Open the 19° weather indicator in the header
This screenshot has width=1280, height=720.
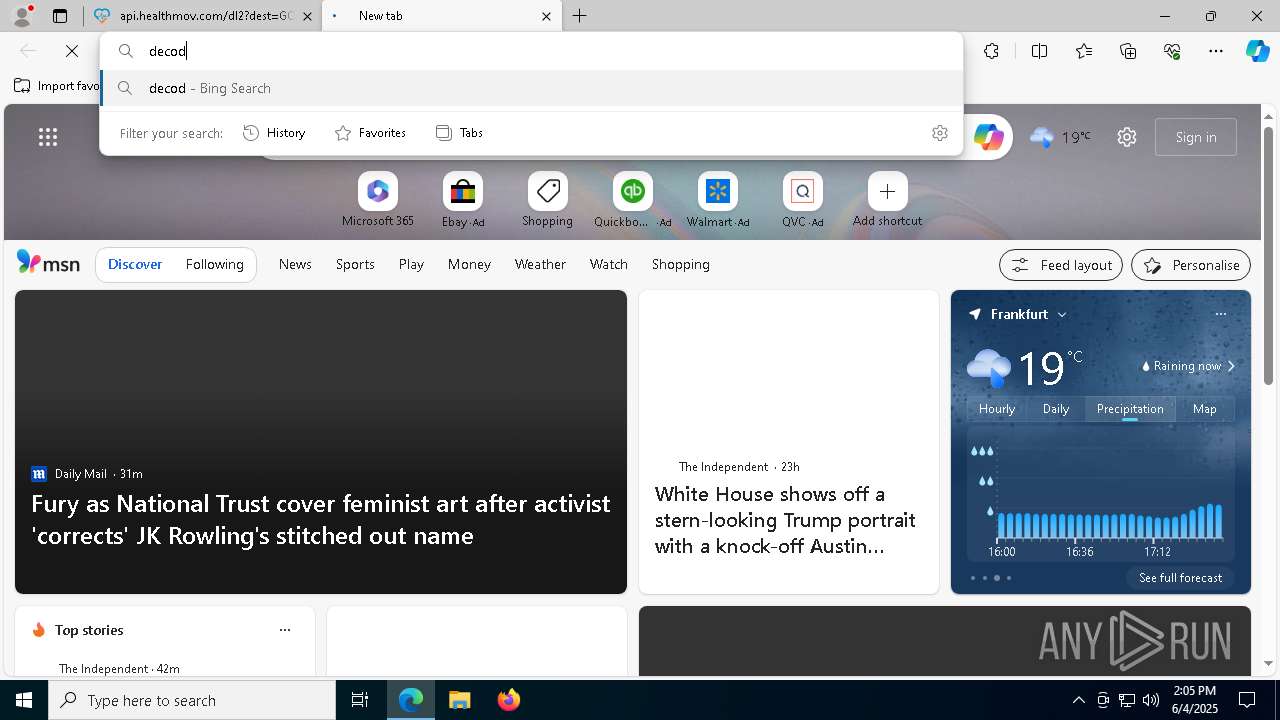pos(1060,137)
